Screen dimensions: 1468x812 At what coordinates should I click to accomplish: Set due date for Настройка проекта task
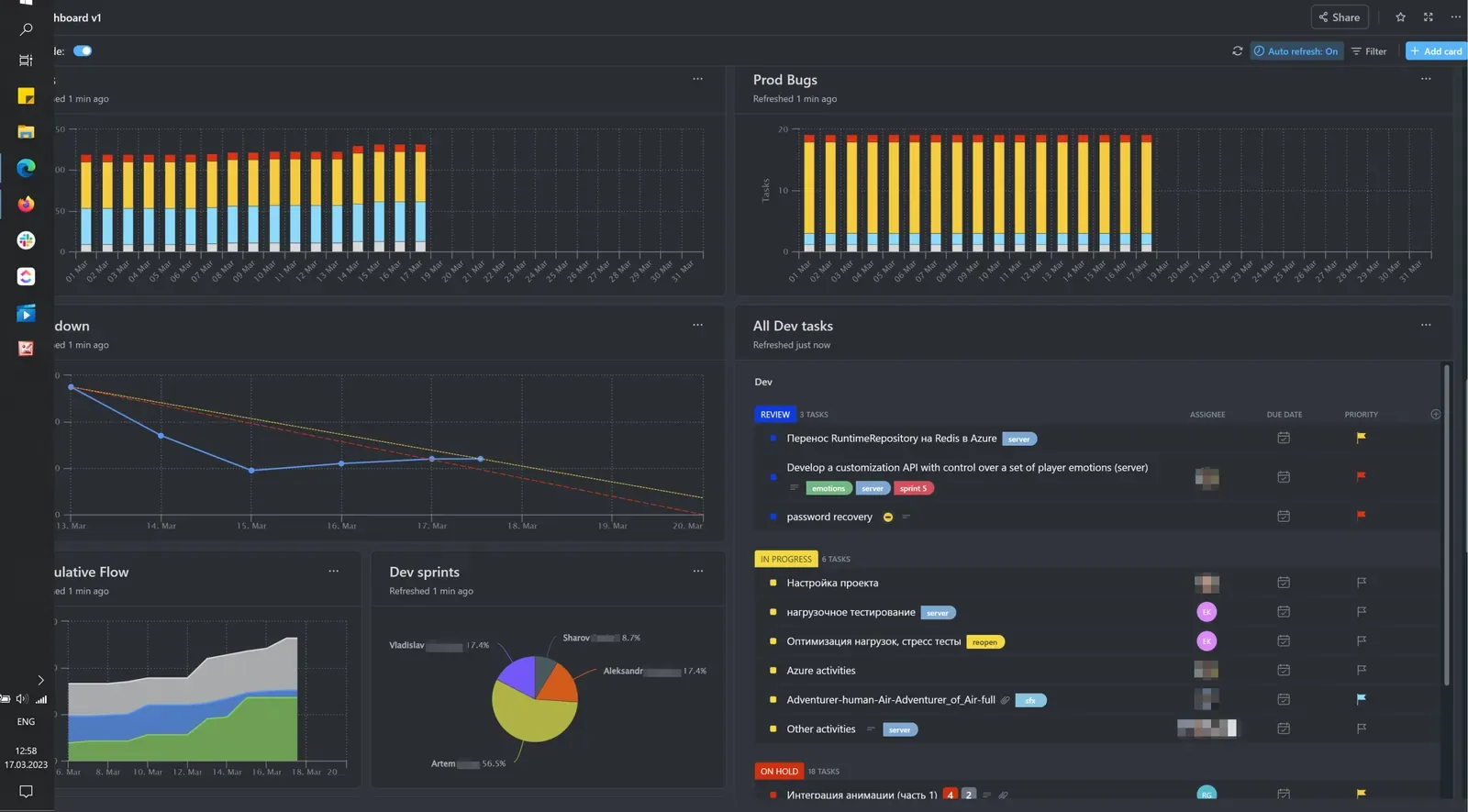1284,583
